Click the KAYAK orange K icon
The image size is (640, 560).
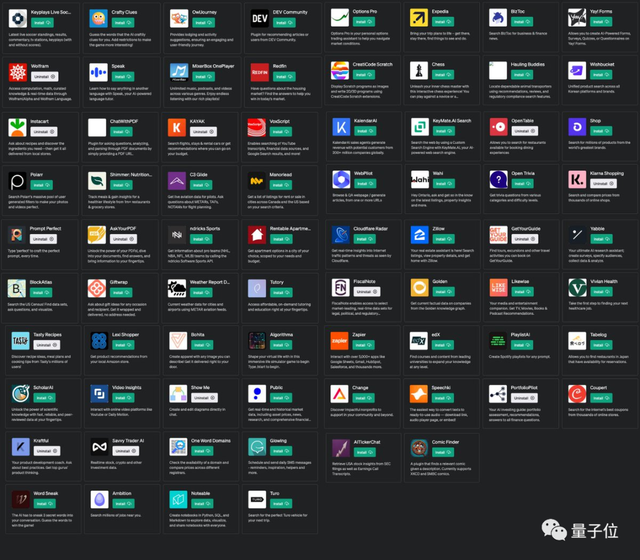click(x=177, y=127)
